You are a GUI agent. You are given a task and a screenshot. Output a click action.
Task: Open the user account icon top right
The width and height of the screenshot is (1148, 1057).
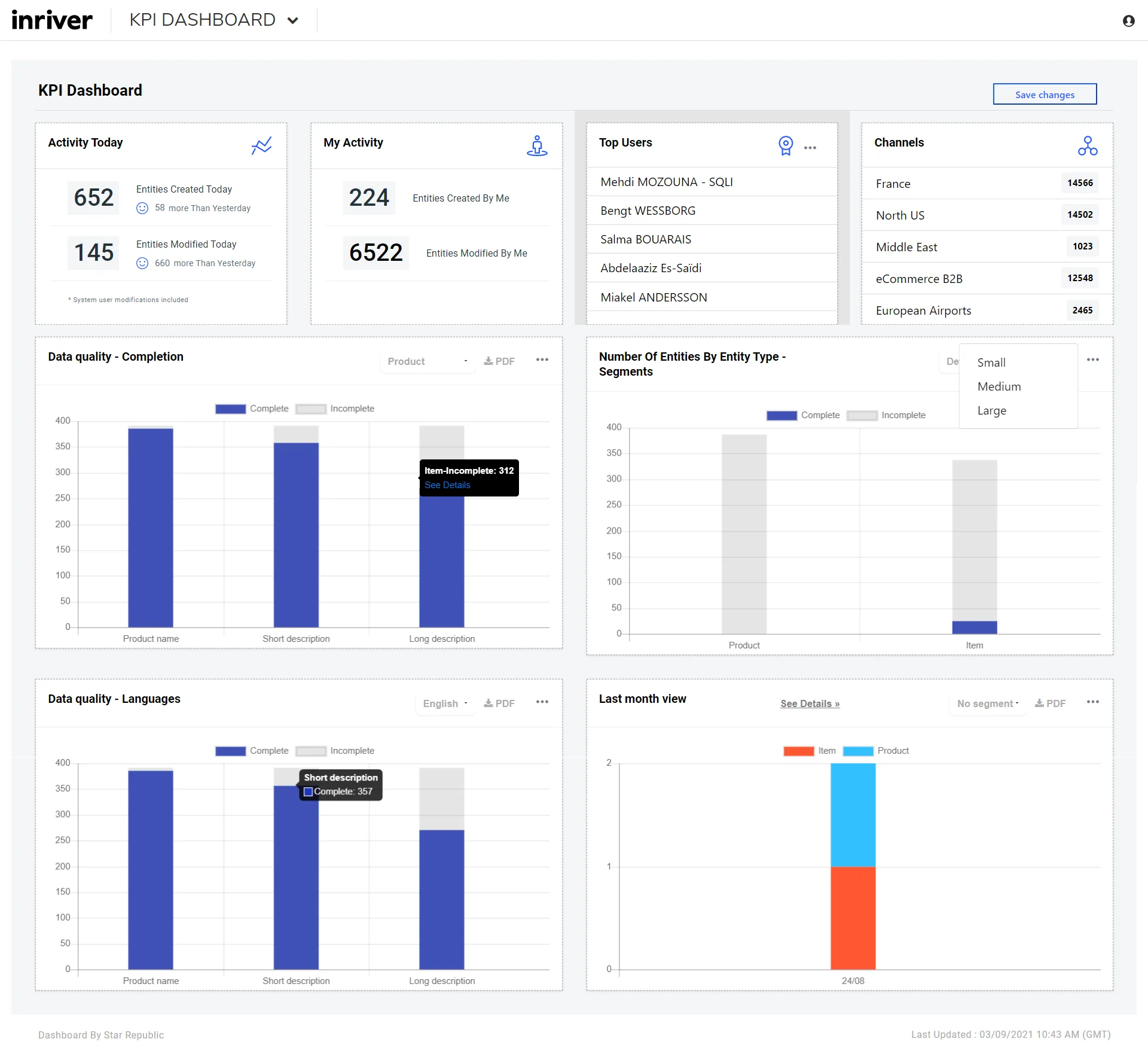1129,20
